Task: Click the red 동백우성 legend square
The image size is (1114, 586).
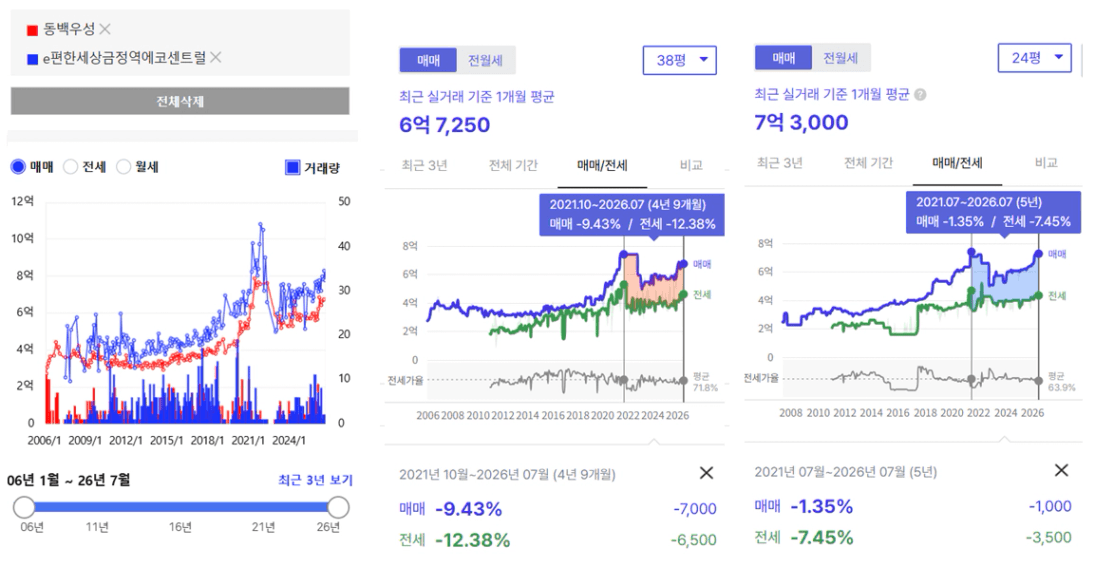Action: pyautogui.click(x=32, y=31)
